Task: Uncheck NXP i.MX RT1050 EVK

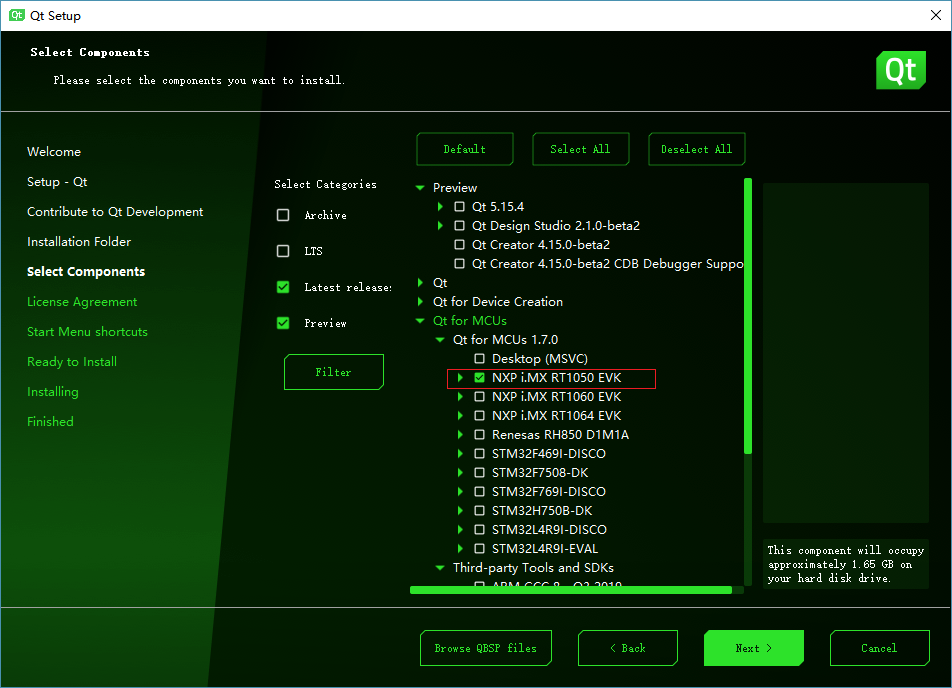Action: (x=480, y=378)
